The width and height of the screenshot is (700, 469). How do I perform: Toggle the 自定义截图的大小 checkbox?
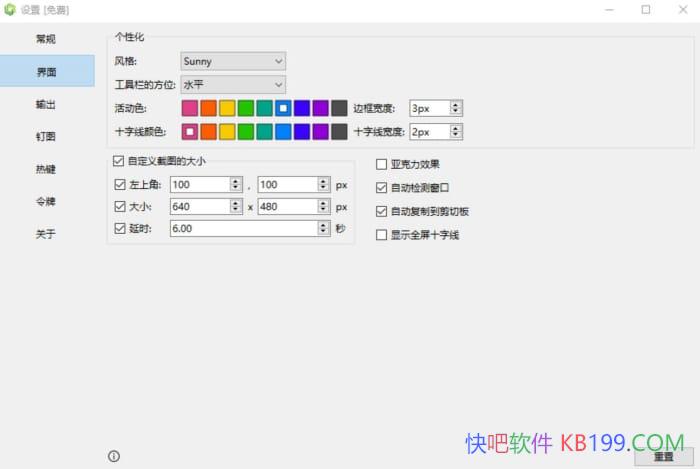[x=118, y=161]
